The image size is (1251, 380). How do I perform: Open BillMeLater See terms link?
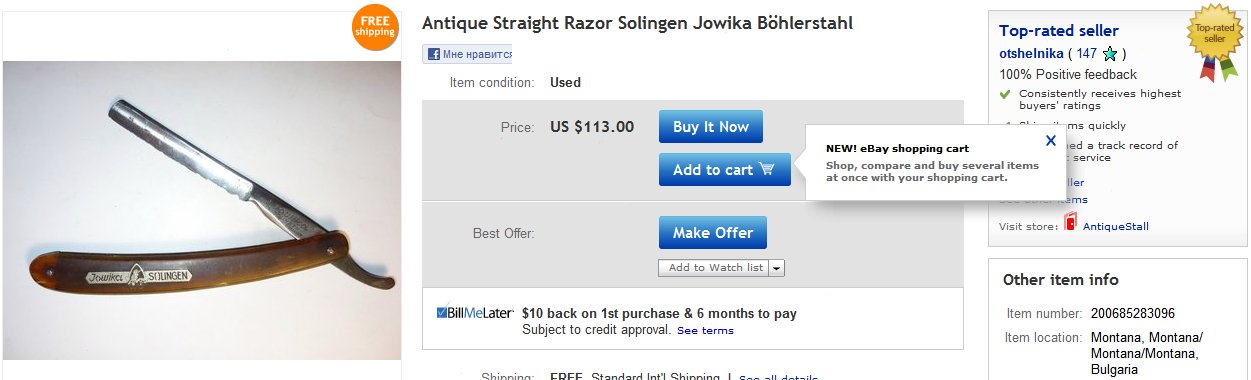[x=705, y=331]
